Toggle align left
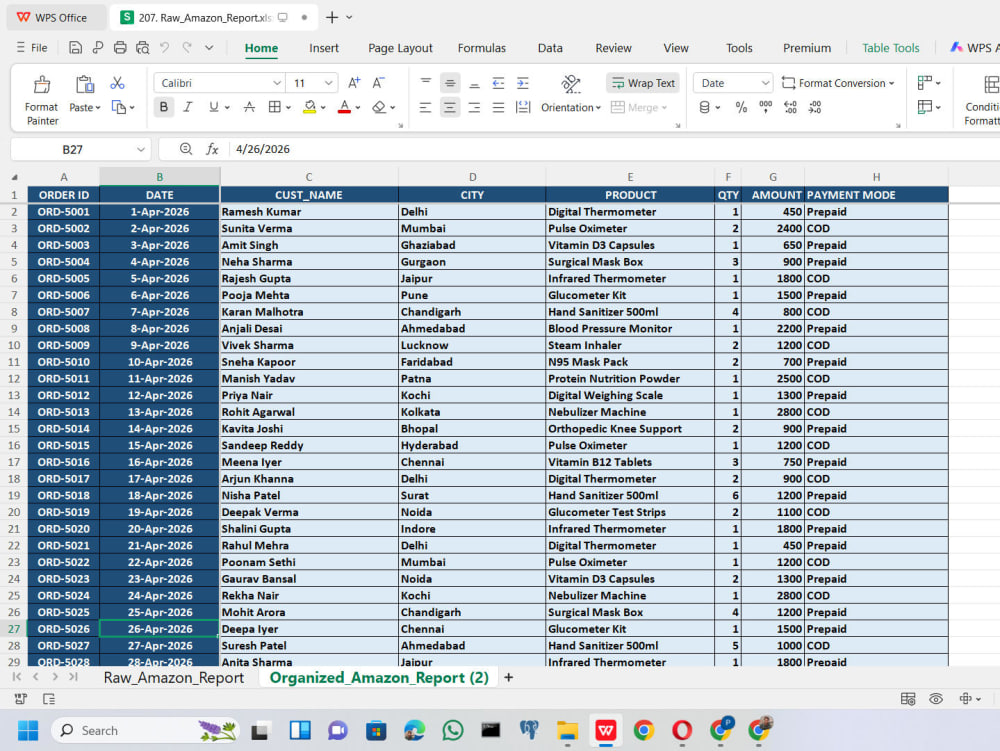The width and height of the screenshot is (1000, 751). tap(425, 107)
